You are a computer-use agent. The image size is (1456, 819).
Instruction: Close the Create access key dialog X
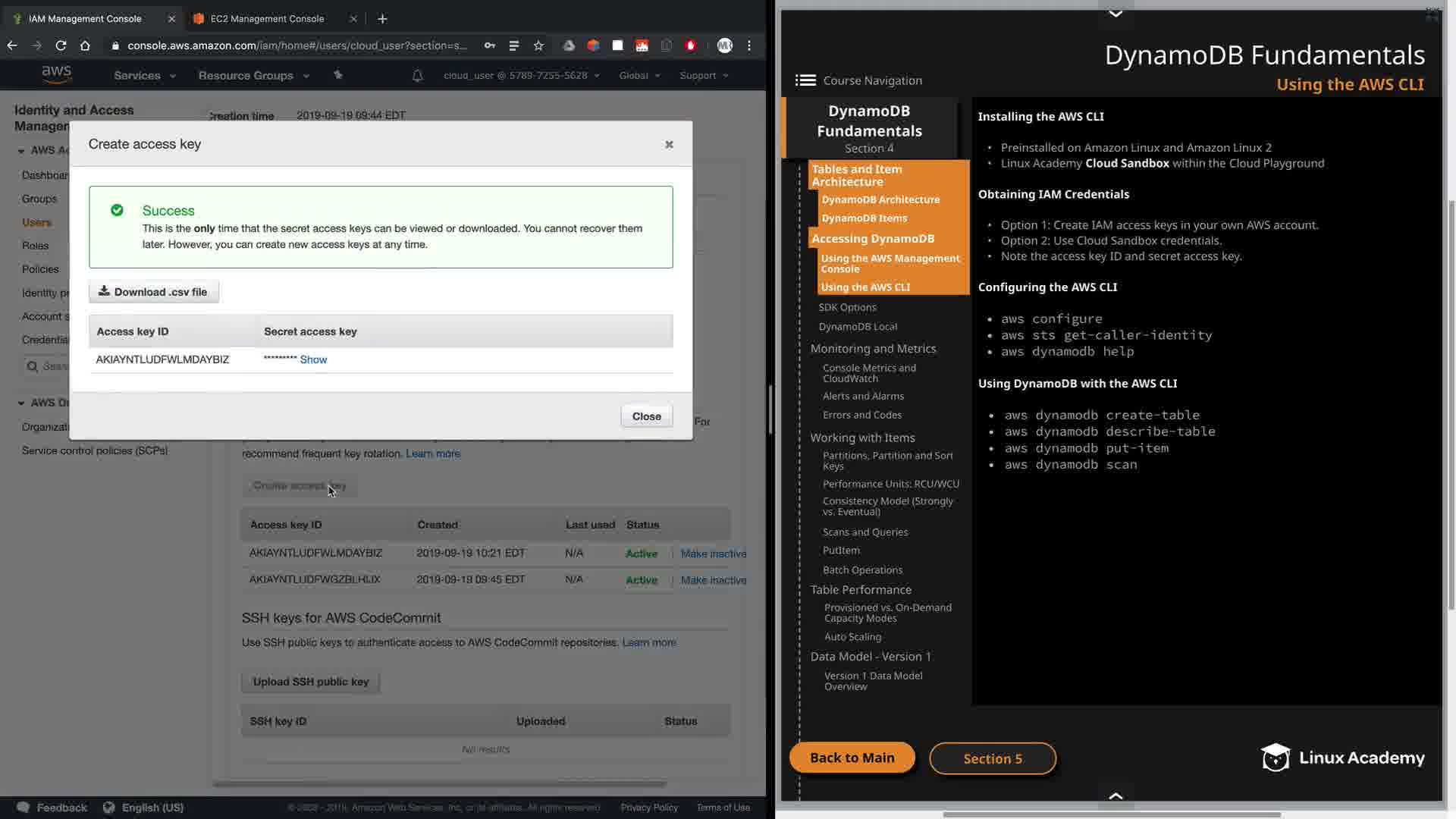pyautogui.click(x=669, y=144)
